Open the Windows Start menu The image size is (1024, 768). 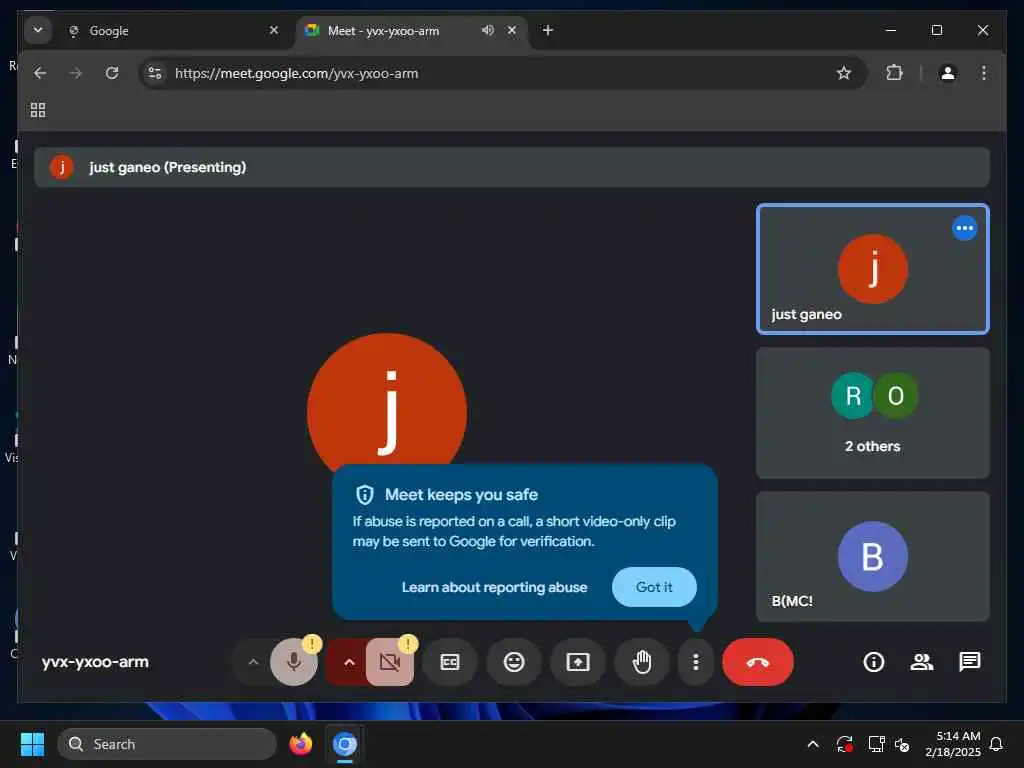[33, 744]
